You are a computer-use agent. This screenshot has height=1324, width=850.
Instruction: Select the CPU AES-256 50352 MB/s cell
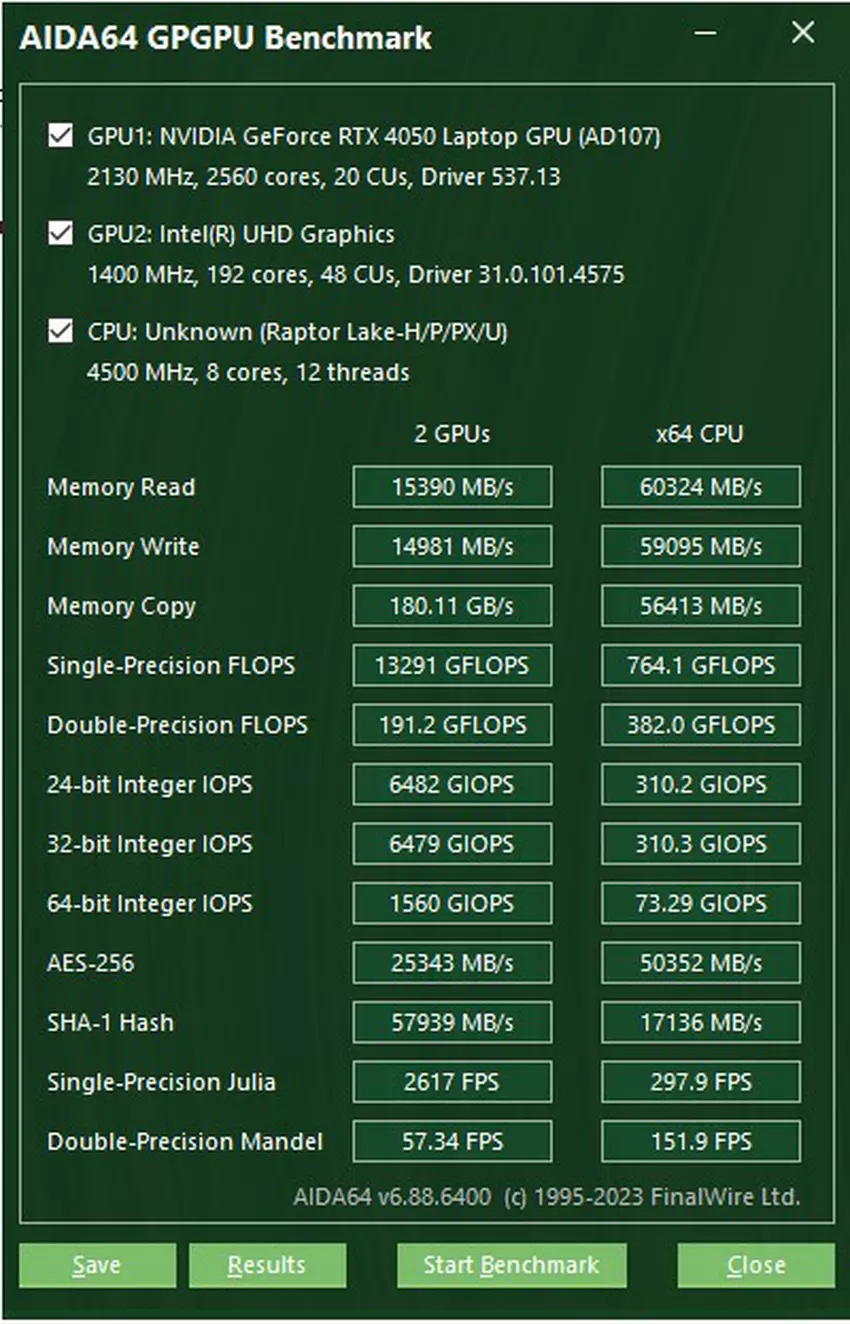700,963
